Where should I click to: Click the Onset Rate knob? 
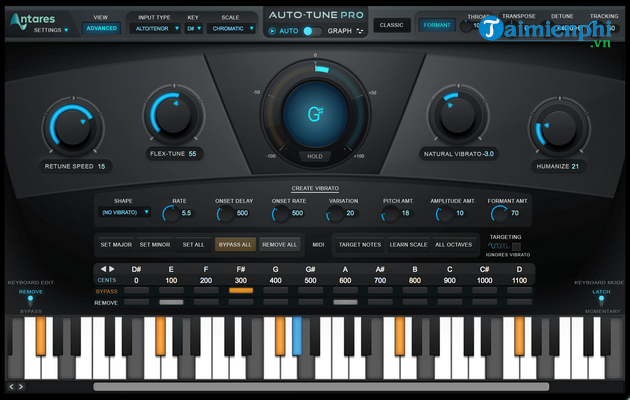[x=280, y=214]
